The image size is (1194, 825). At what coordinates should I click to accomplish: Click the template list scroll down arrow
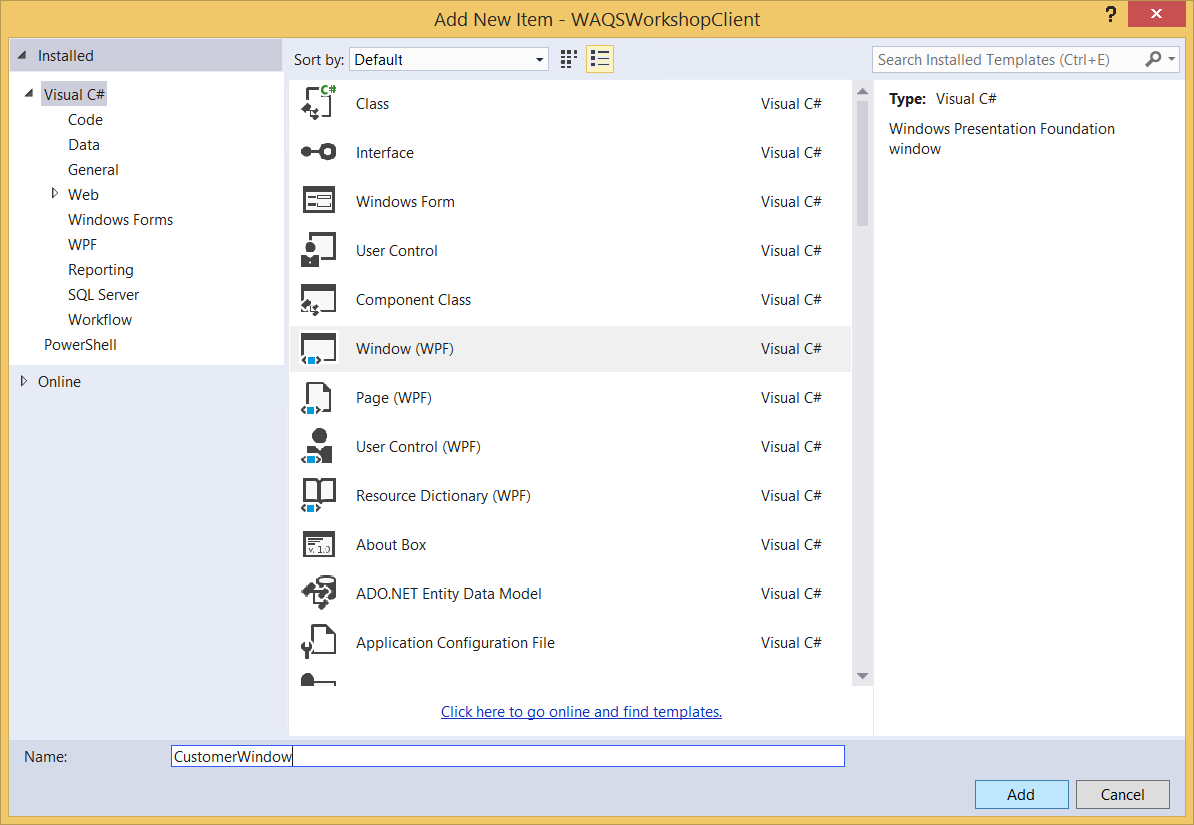tap(862, 676)
